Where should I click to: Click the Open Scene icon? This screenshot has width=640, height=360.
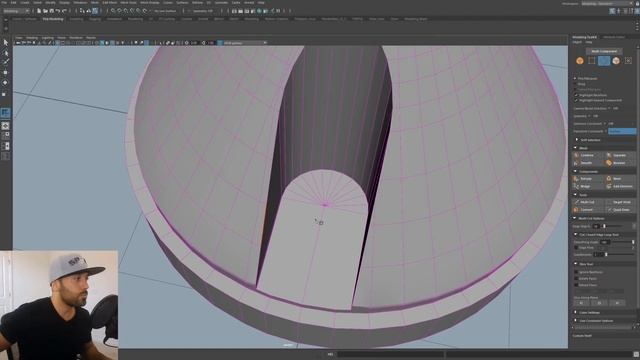pos(45,11)
